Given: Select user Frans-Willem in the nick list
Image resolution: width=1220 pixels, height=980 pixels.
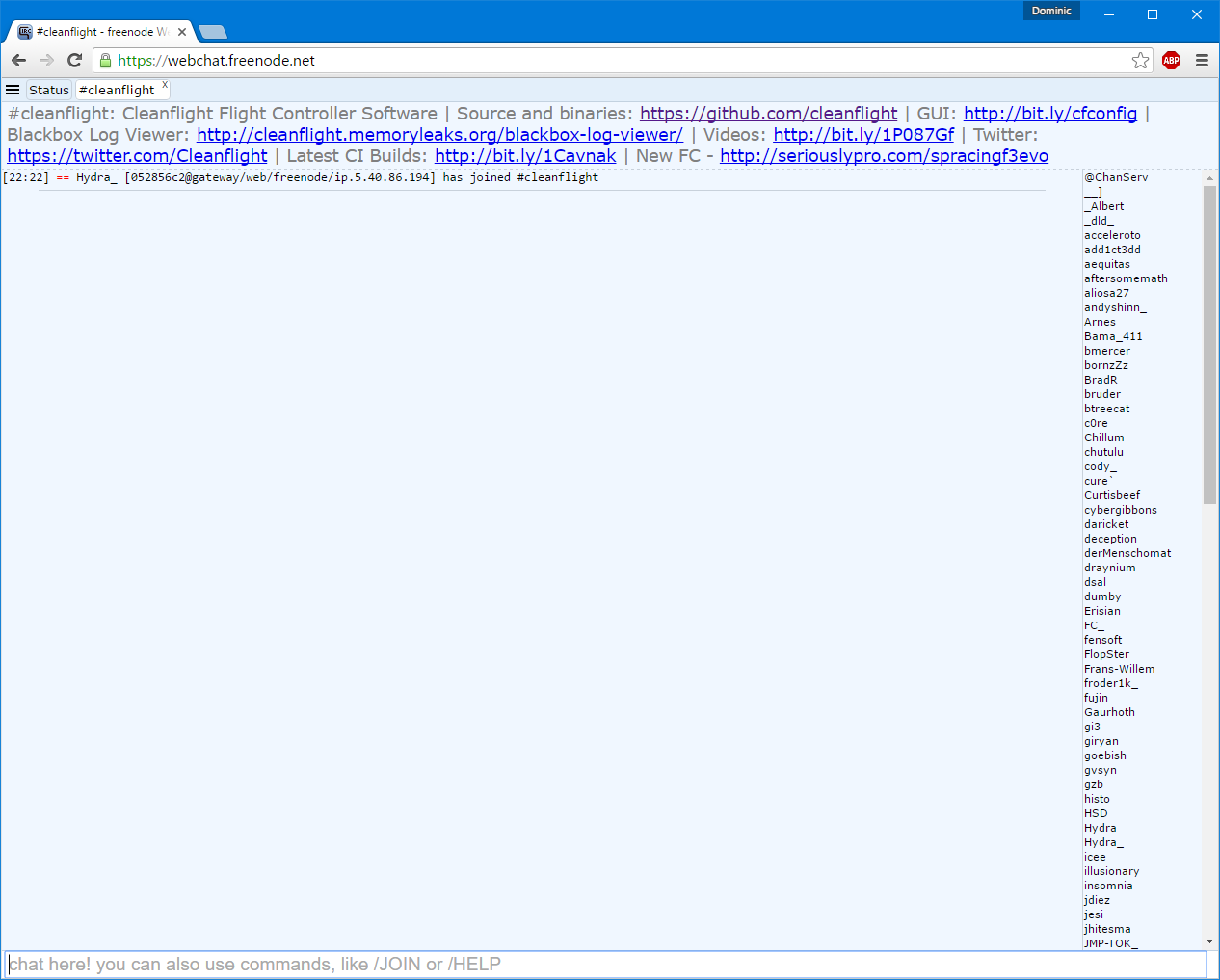Looking at the screenshot, I should click(1120, 669).
